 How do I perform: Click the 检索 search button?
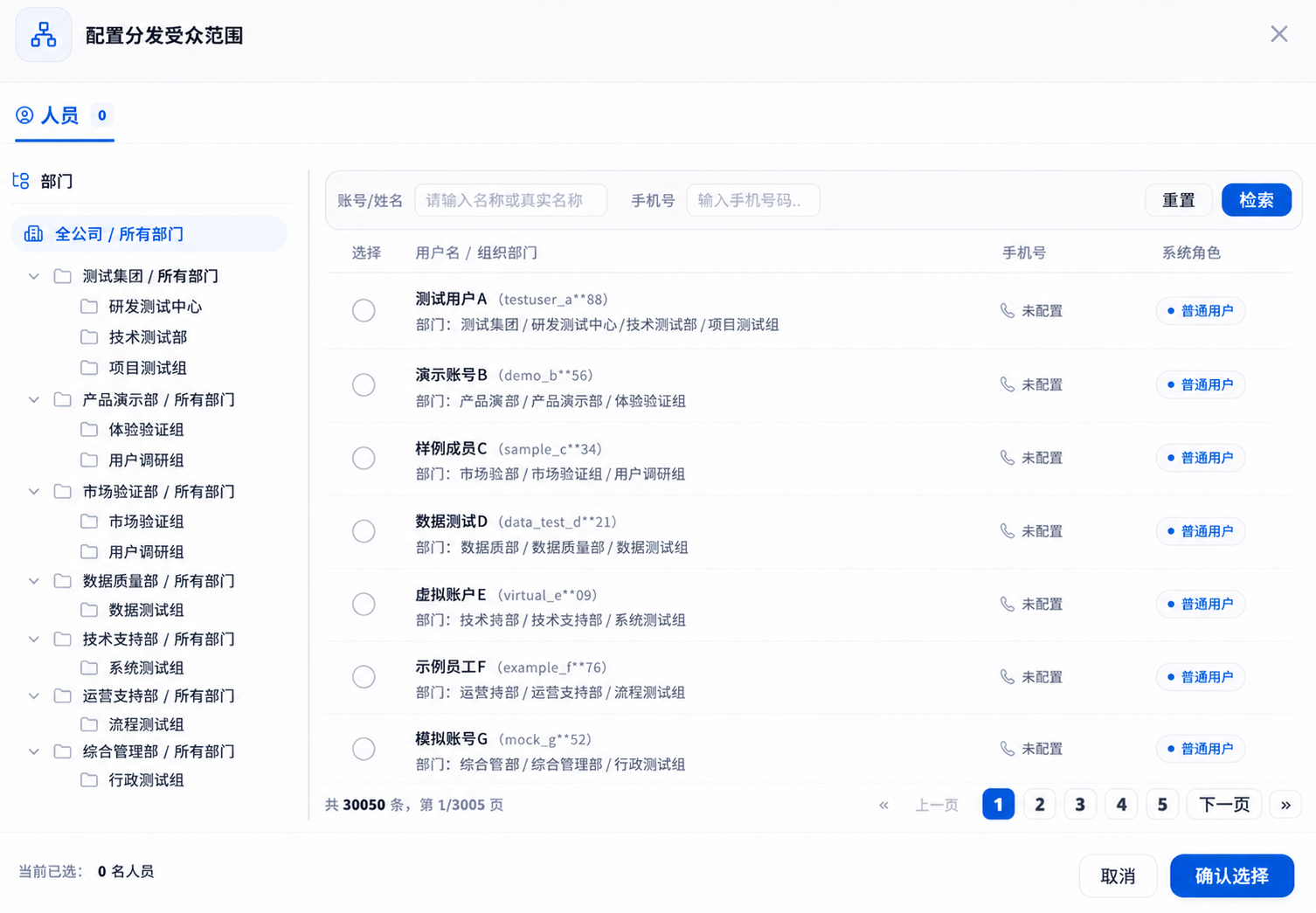pyautogui.click(x=1257, y=200)
